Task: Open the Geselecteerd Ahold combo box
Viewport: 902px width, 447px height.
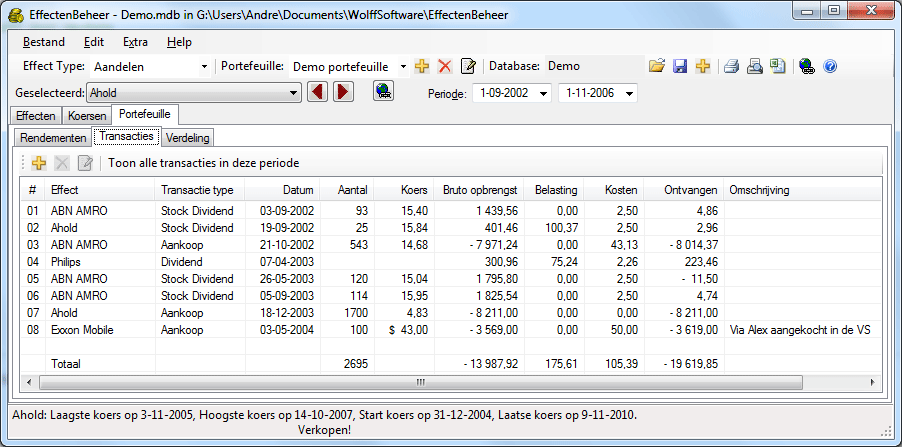Action: tap(293, 93)
